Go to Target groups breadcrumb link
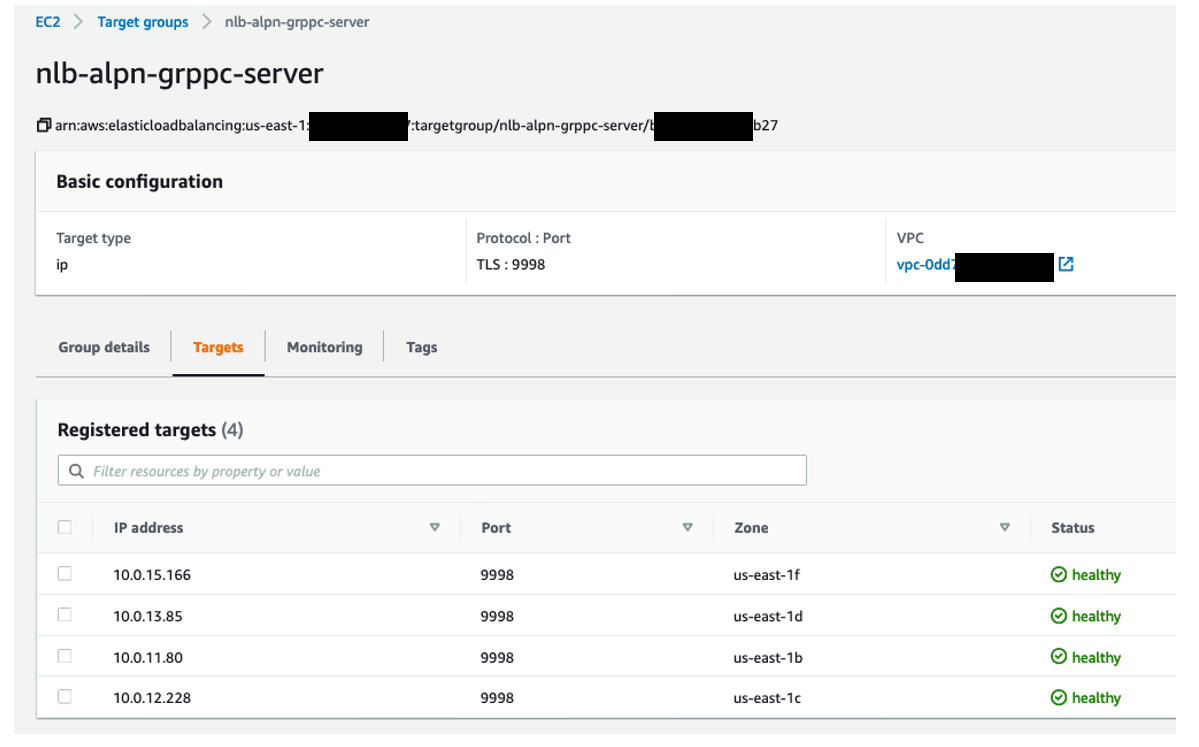This screenshot has width=1199, height=747. (142, 22)
